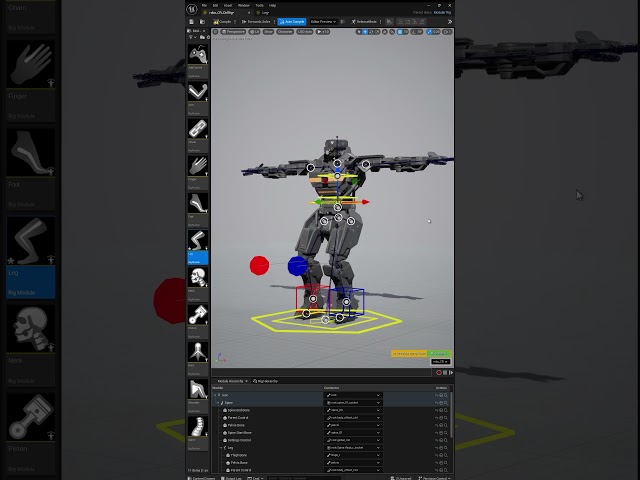640x480 pixels.
Task: Open the Window menu
Action: pos(244,5)
